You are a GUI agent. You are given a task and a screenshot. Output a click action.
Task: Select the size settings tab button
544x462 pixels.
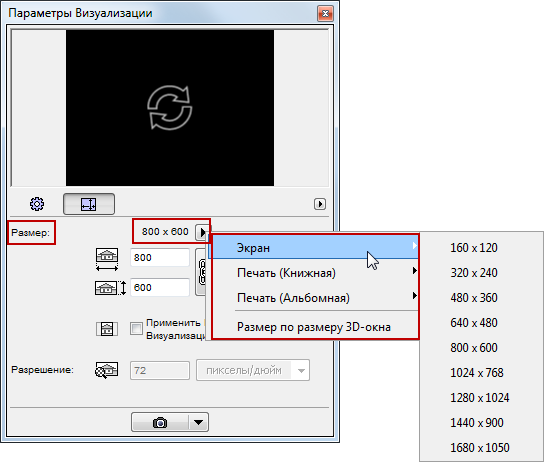89,204
